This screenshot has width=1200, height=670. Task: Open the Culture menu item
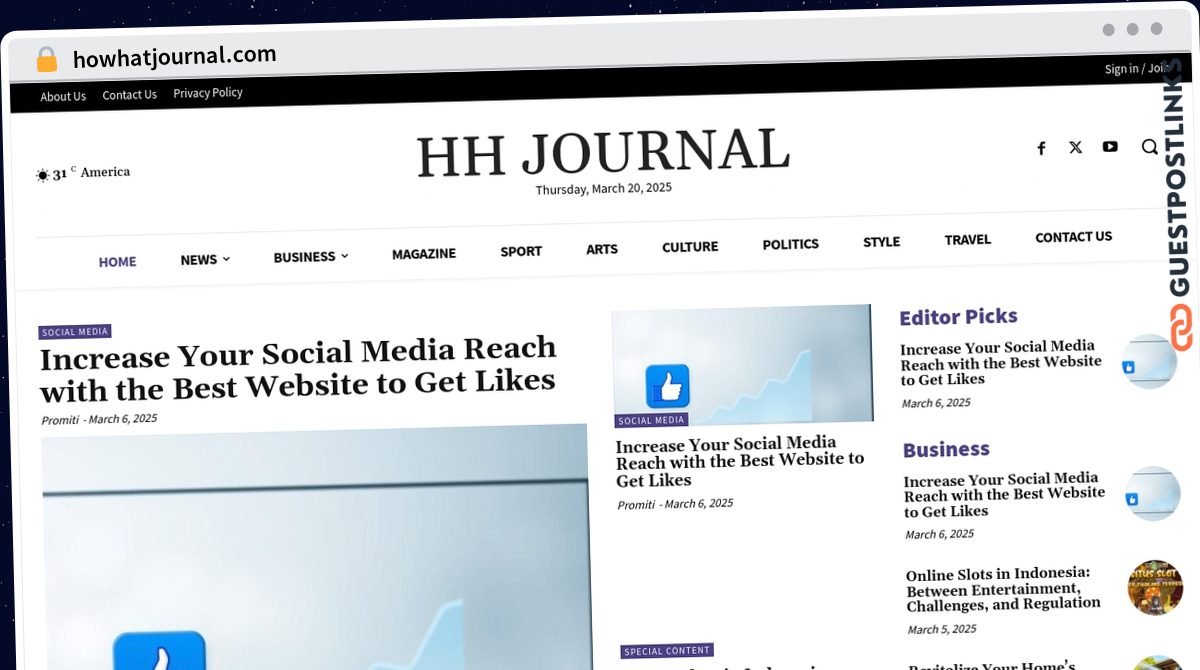pos(690,247)
